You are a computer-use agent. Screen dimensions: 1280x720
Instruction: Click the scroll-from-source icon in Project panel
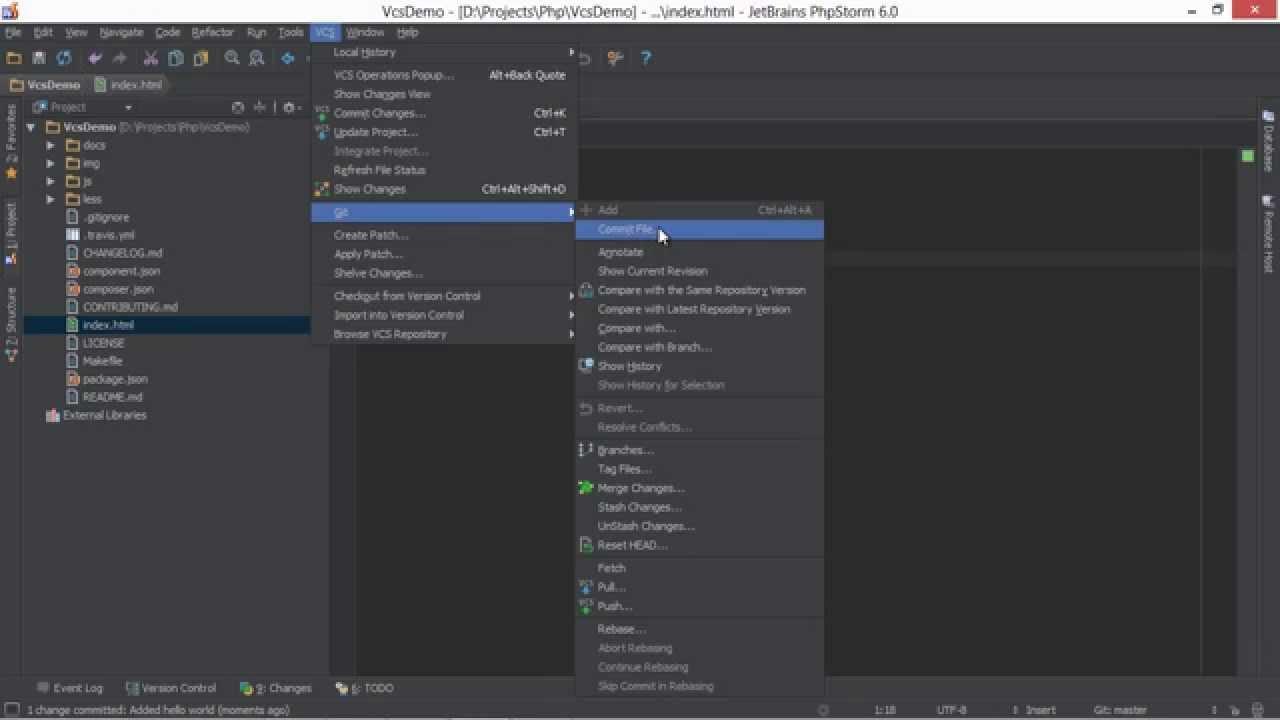pos(238,107)
